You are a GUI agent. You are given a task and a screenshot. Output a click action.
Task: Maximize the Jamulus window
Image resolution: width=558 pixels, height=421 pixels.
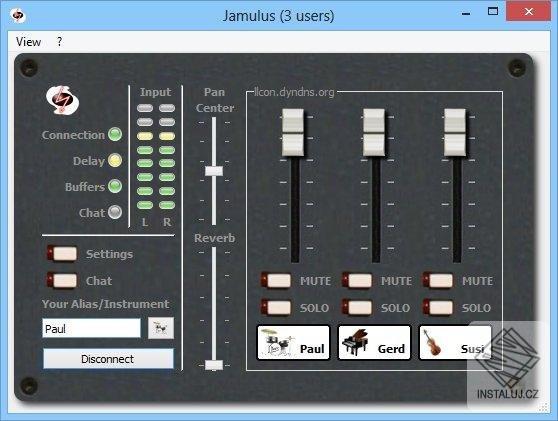click(493, 12)
